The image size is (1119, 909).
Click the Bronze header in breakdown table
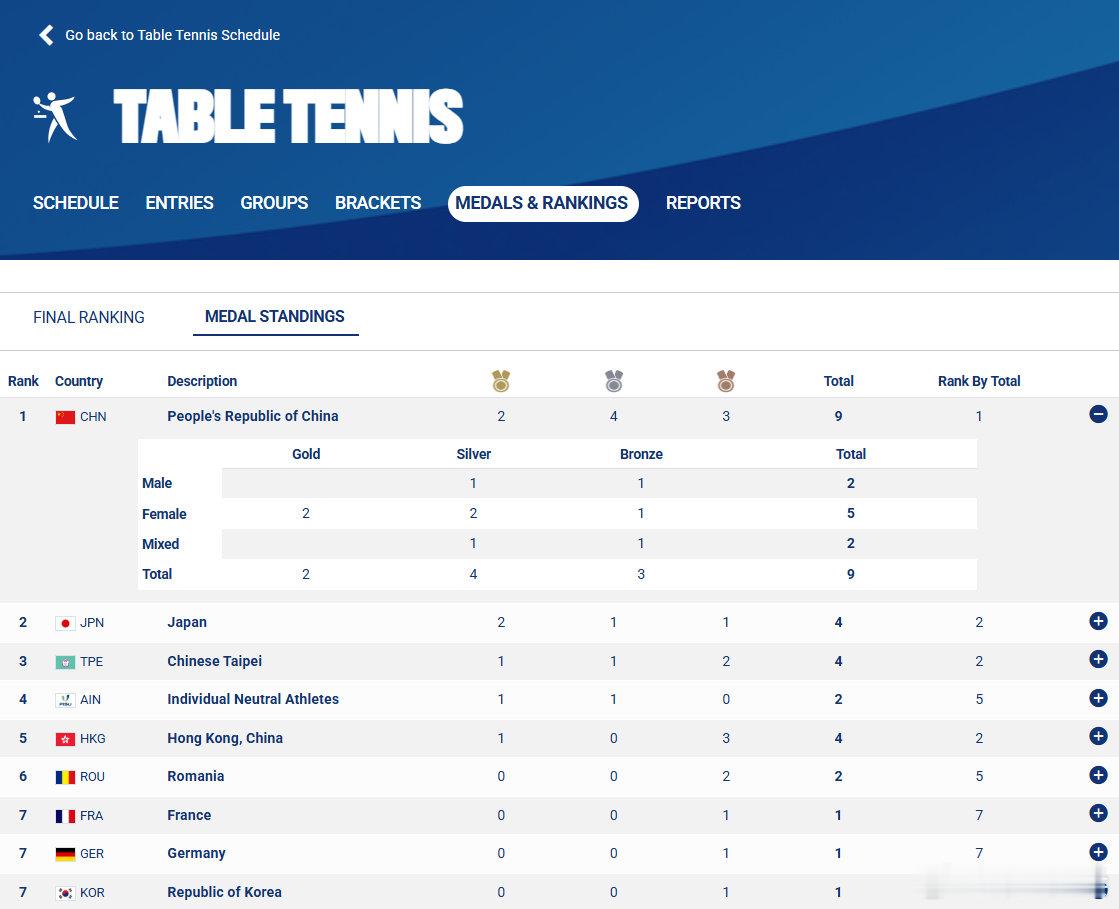[641, 454]
